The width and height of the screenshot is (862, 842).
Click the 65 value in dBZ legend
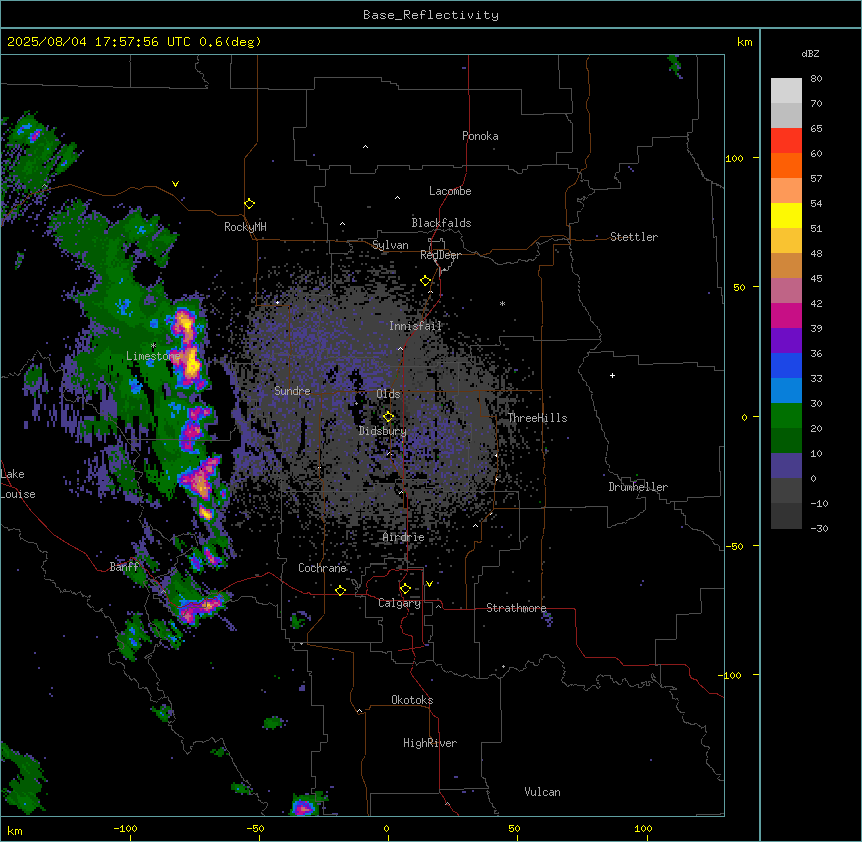coord(816,129)
